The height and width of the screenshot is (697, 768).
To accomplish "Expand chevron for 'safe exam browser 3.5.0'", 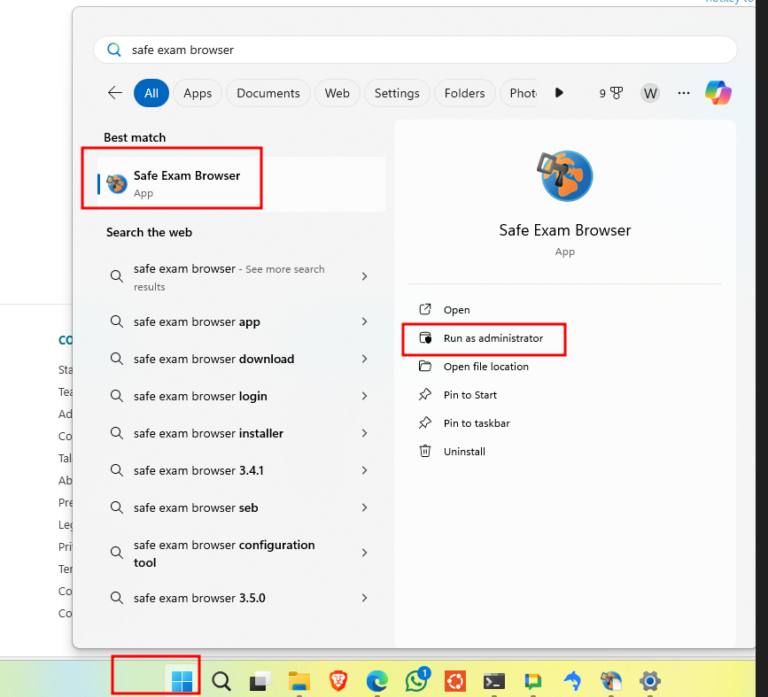I will tap(364, 598).
